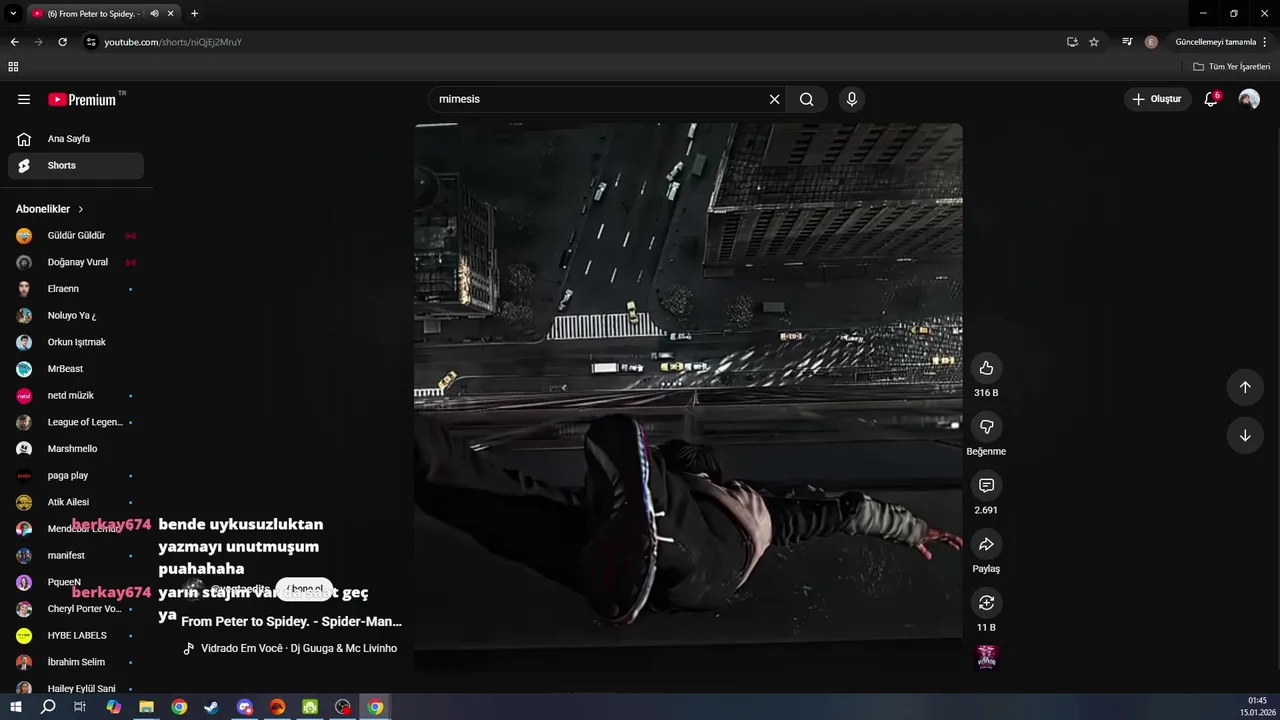Select Shorts in the sidebar
This screenshot has width=1280, height=720.
(x=76, y=165)
